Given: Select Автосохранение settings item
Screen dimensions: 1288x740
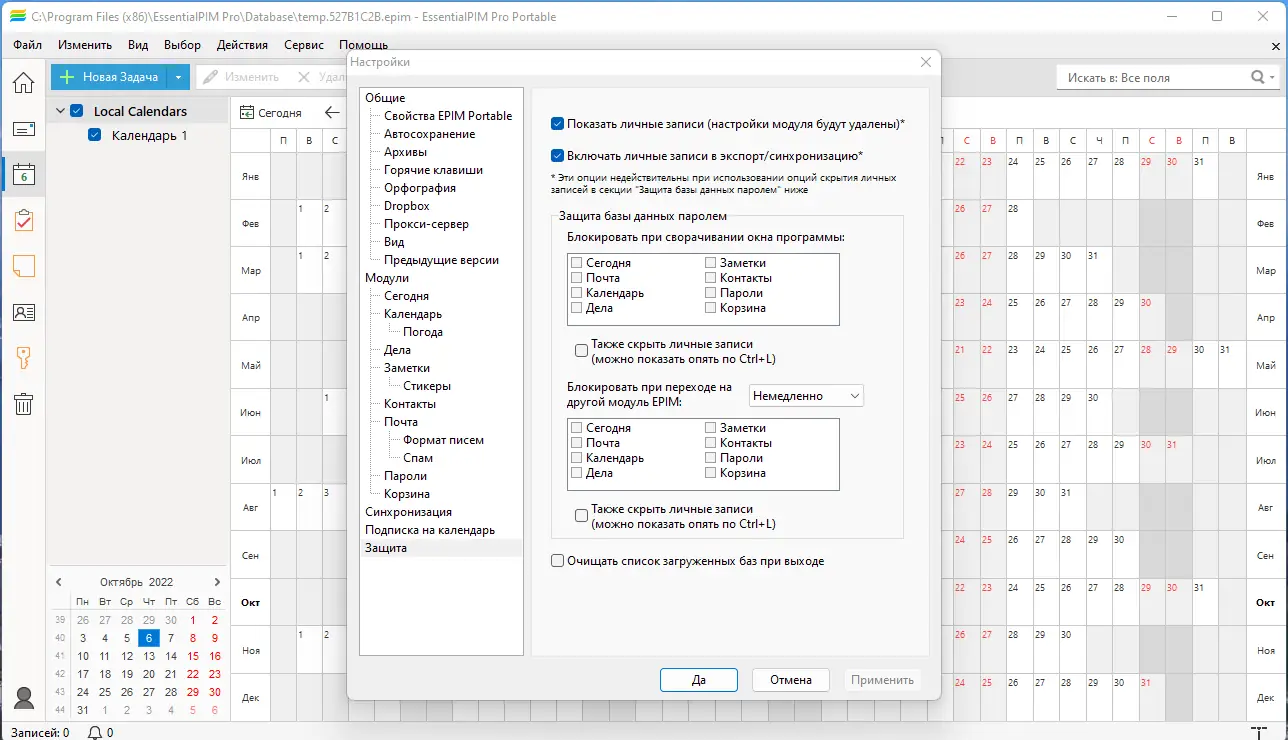Looking at the screenshot, I should [430, 134].
